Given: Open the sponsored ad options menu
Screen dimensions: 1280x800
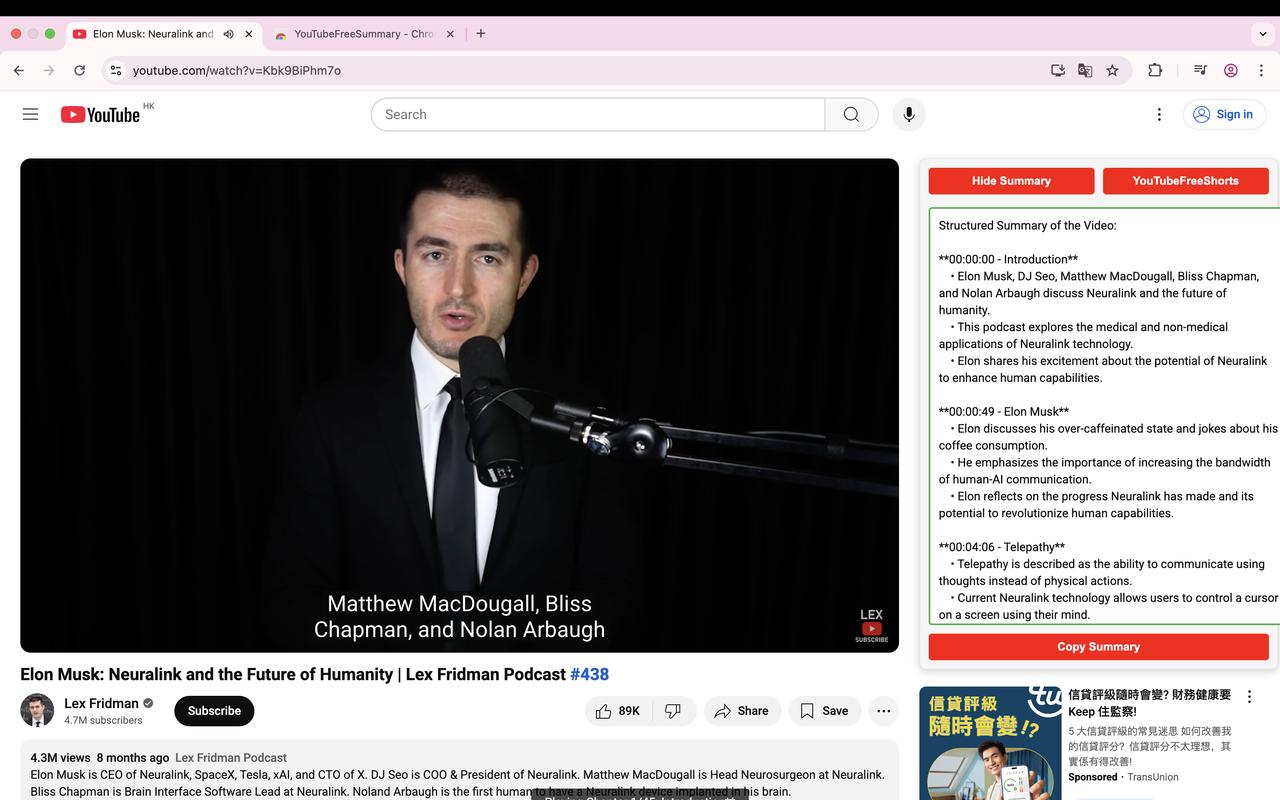Looking at the screenshot, I should 1249,697.
